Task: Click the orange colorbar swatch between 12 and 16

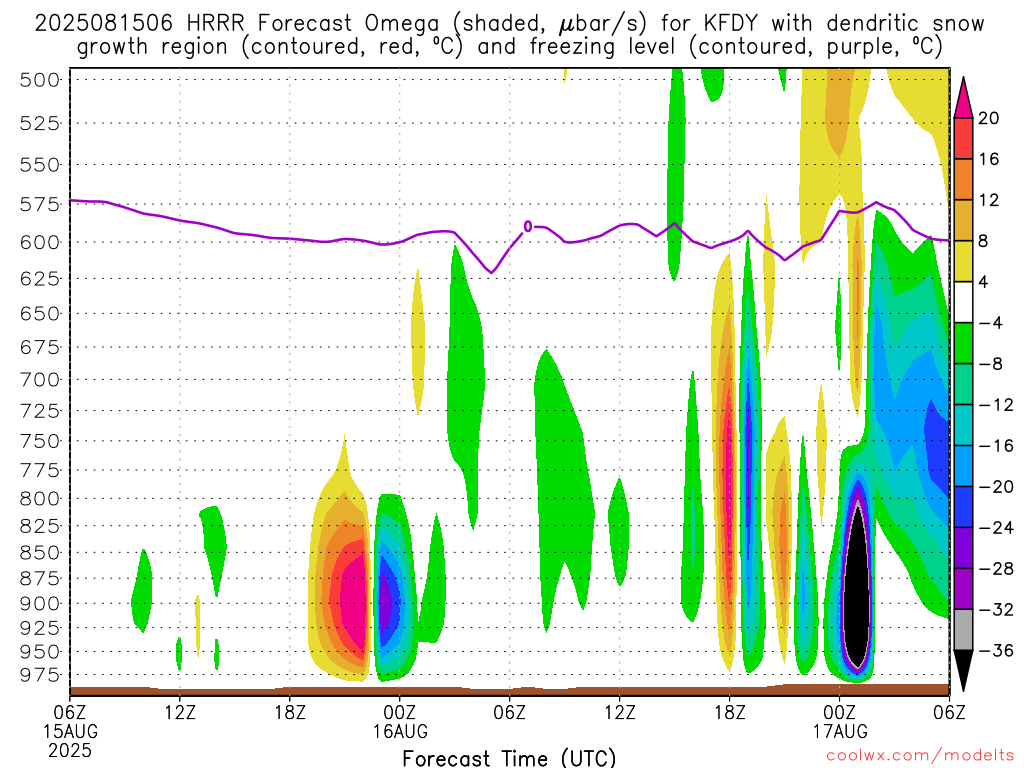Action: [x=963, y=180]
